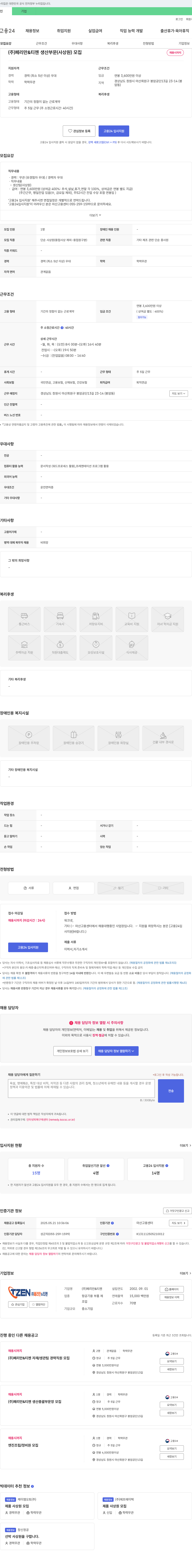This screenshot has height=1568, width=192.
Task: Jump to the 복리후생 section tab
Action: click(x=113, y=43)
